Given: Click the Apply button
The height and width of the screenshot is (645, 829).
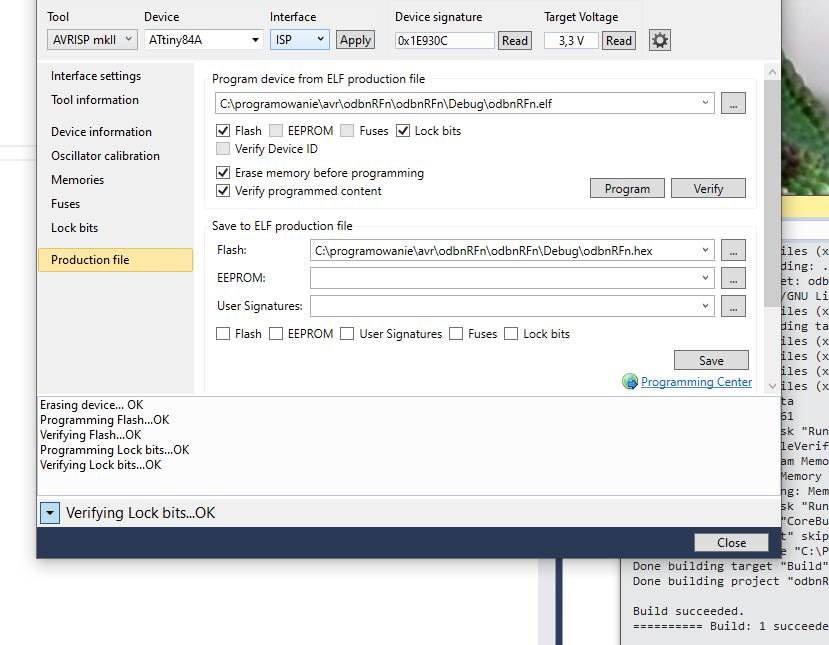Looking at the screenshot, I should coord(355,40).
